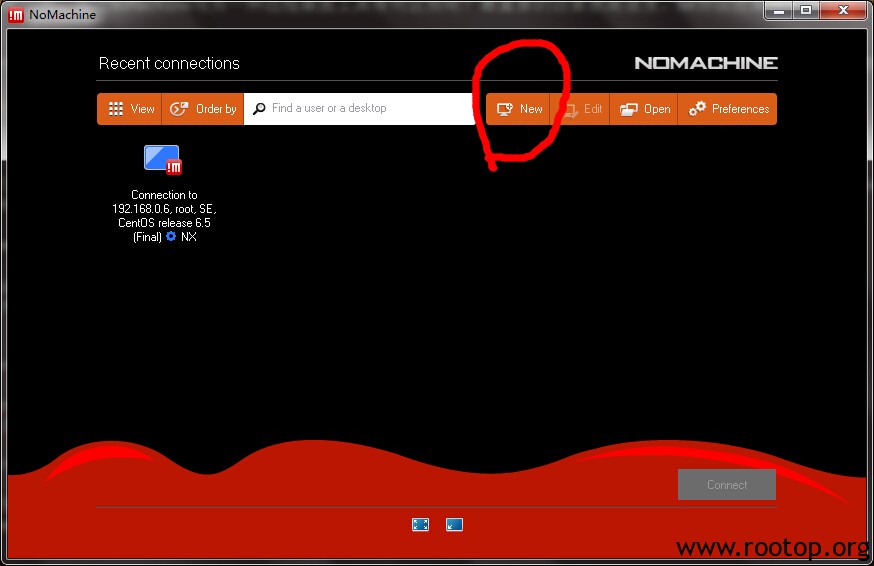Click the Connect button
Screen dimensions: 874x566
727,485
